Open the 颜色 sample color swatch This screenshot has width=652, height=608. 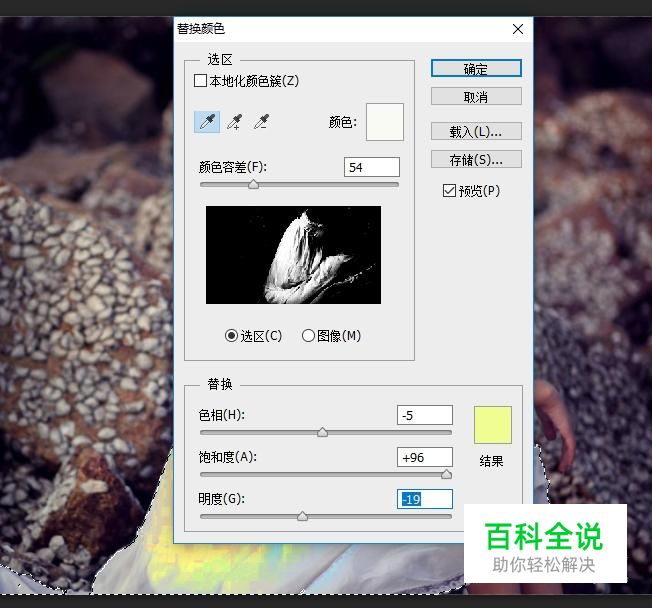[x=385, y=122]
